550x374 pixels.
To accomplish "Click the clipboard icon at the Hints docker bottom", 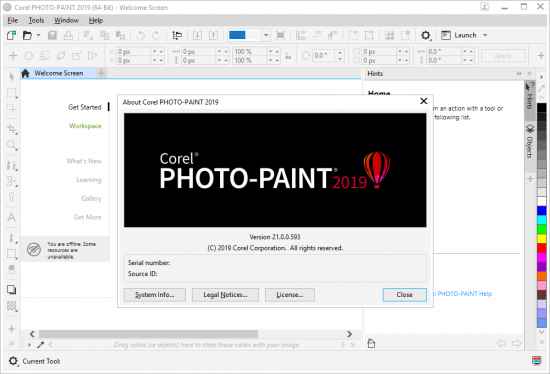I will click(x=371, y=343).
